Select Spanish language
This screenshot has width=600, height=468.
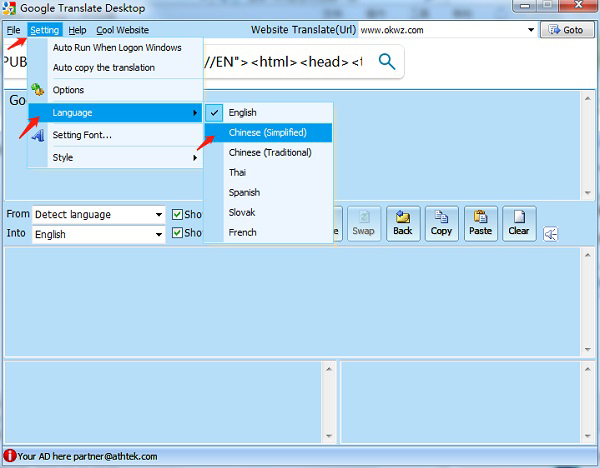coord(268,192)
